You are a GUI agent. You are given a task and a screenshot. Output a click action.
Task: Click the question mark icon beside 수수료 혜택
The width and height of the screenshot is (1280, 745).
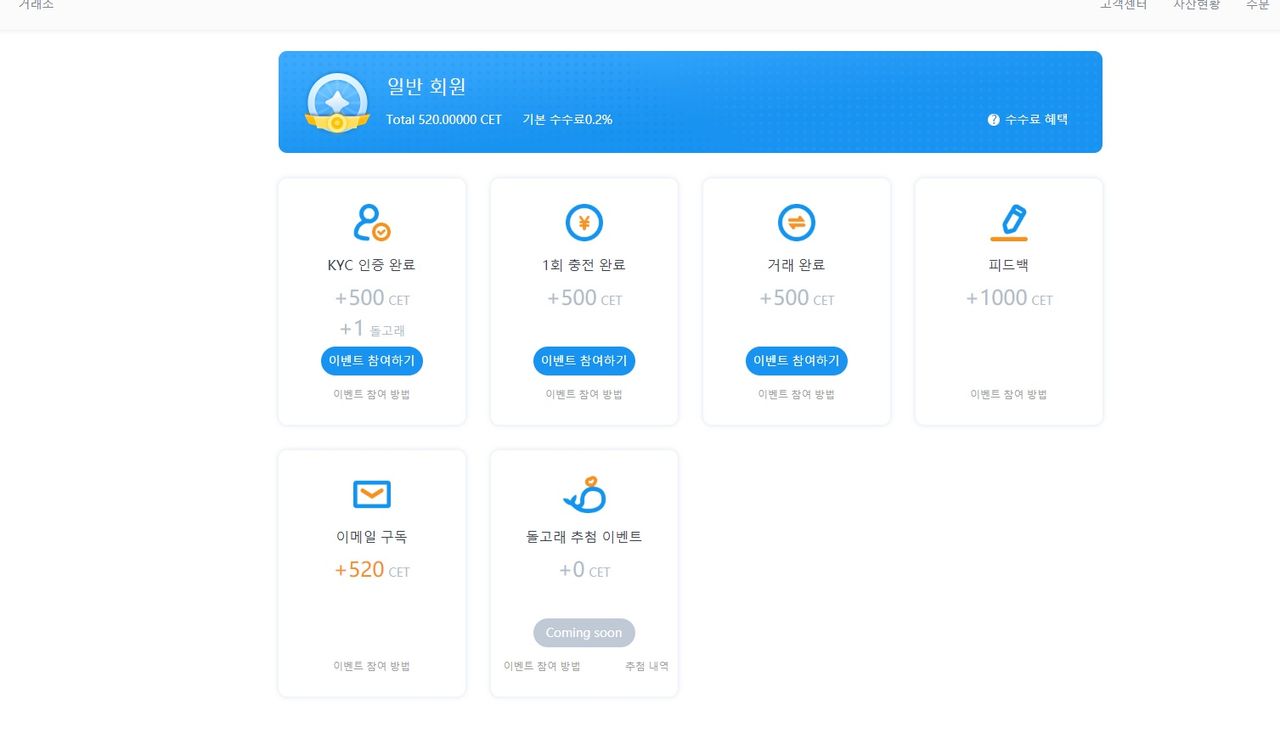pyautogui.click(x=994, y=120)
